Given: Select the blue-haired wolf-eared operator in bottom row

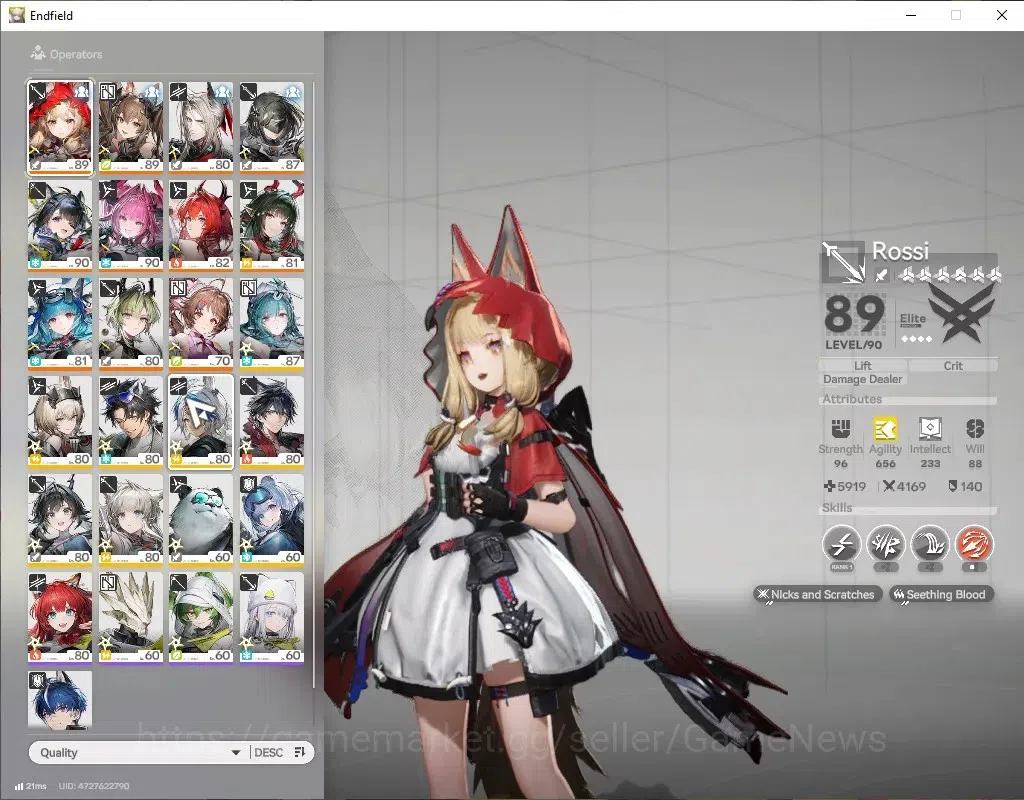Looking at the screenshot, I should [x=60, y=699].
